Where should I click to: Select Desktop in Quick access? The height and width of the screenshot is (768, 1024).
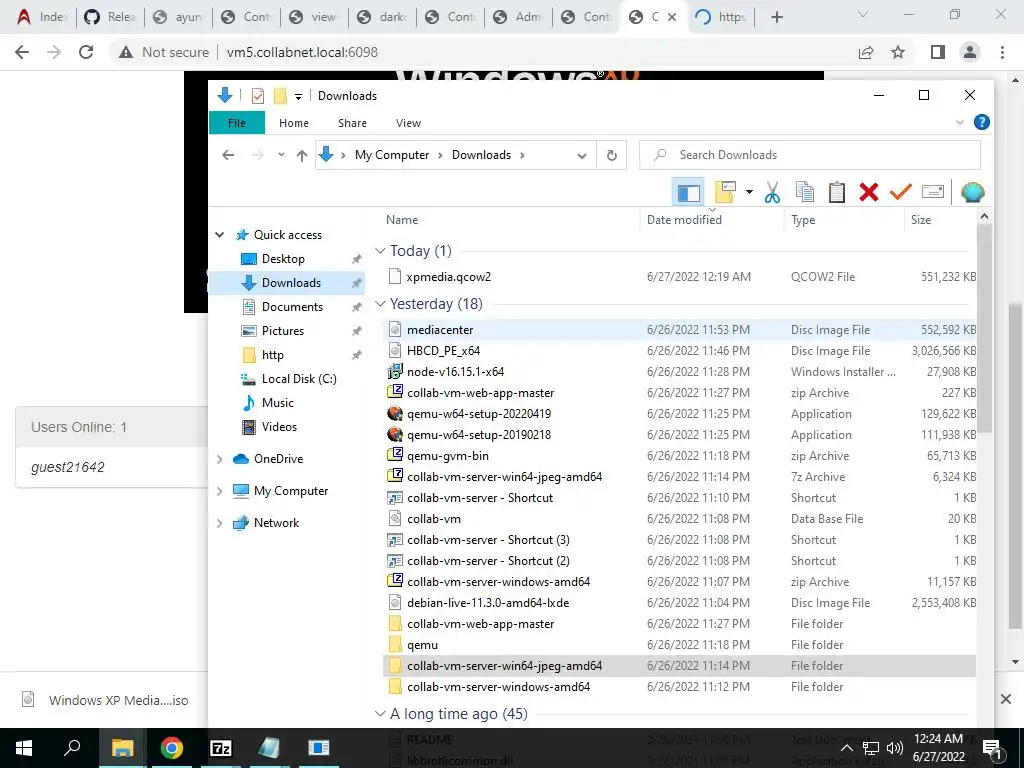pos(283,259)
